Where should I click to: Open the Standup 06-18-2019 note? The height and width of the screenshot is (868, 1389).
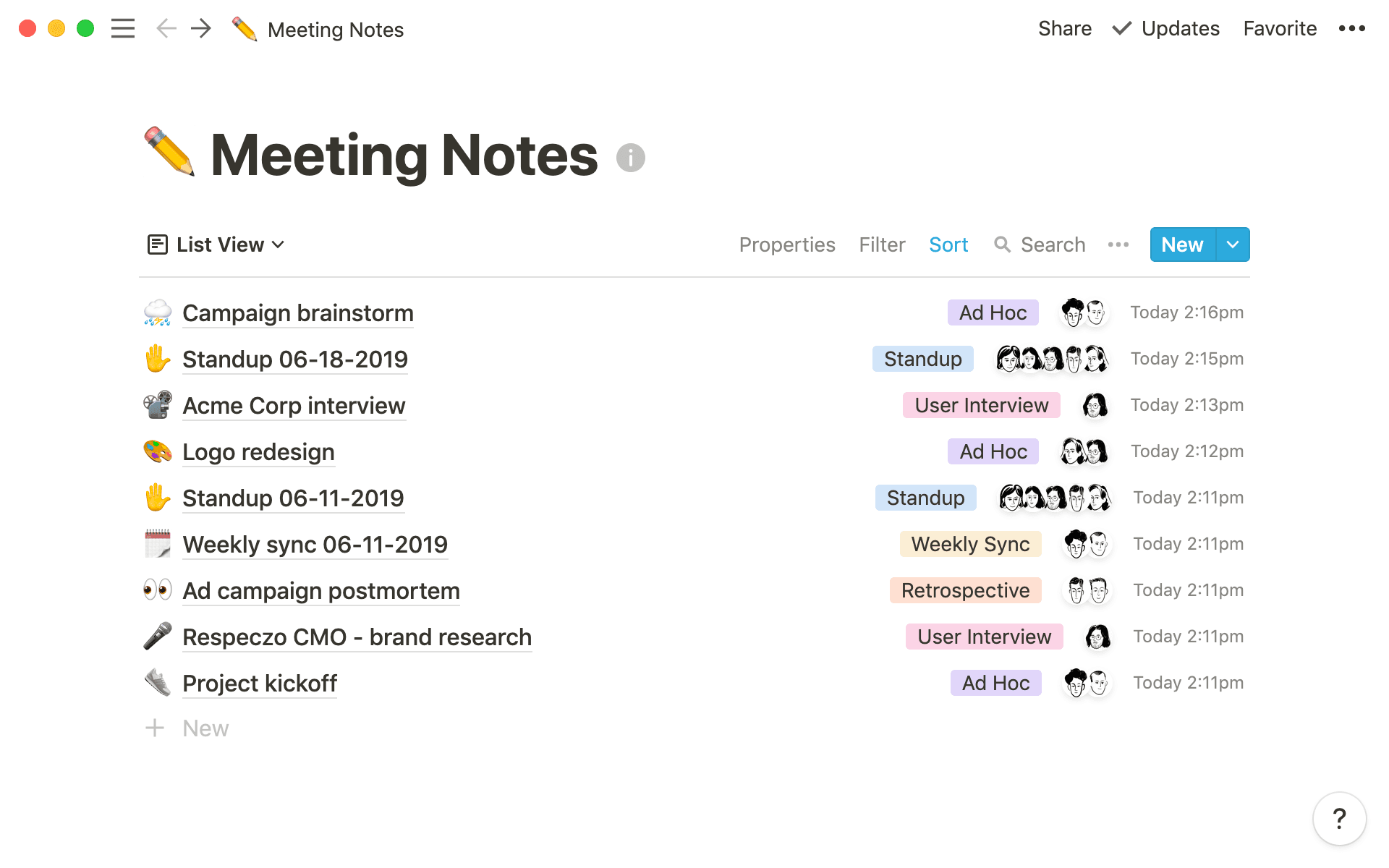[294, 359]
